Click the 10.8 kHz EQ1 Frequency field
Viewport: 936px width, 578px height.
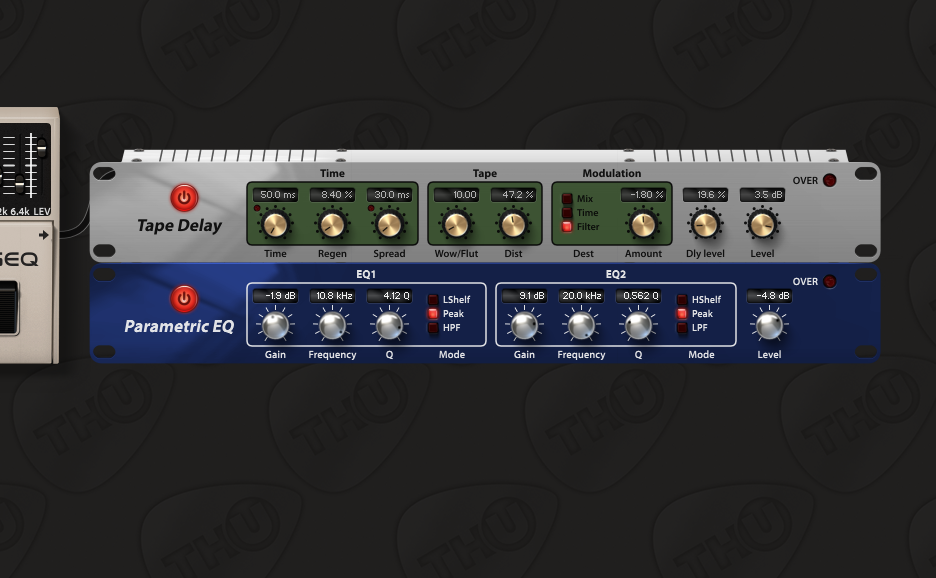(x=332, y=296)
